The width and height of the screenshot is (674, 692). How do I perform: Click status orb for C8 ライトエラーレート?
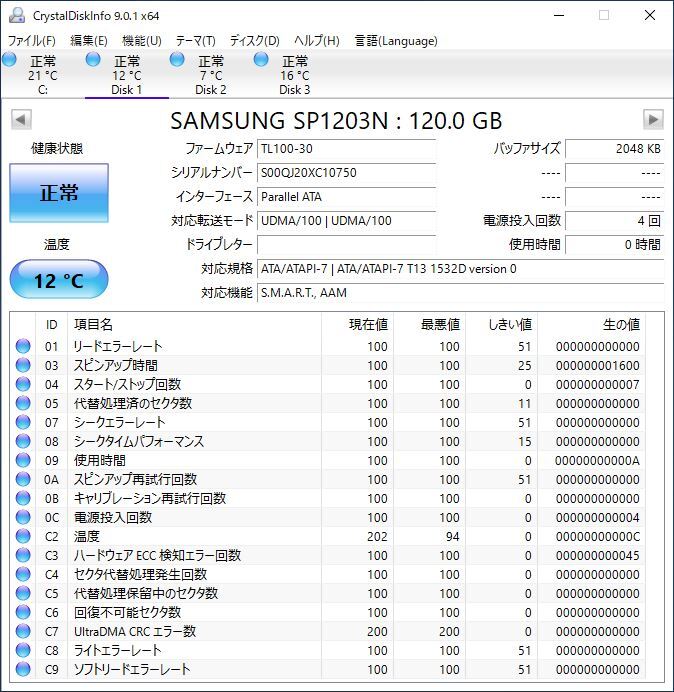tap(23, 650)
